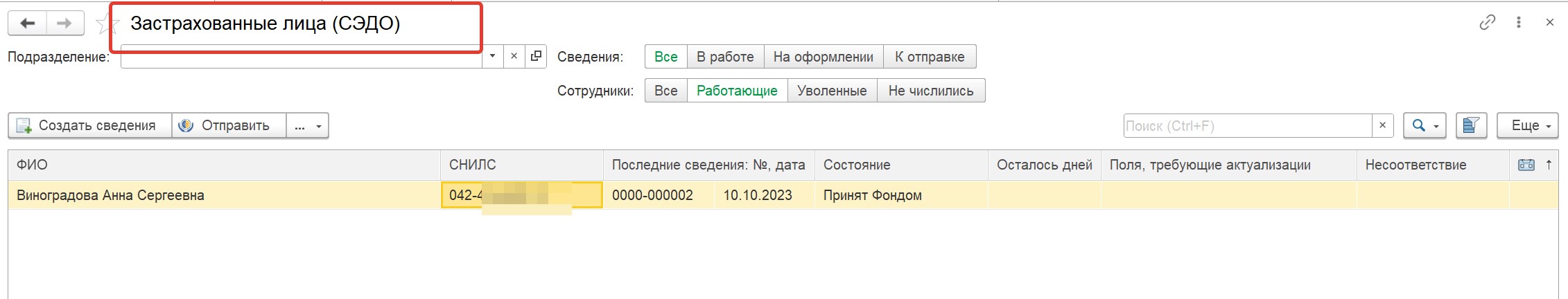Copy link to this form icon
Viewport: 1568px width, 299px height.
tap(1487, 23)
